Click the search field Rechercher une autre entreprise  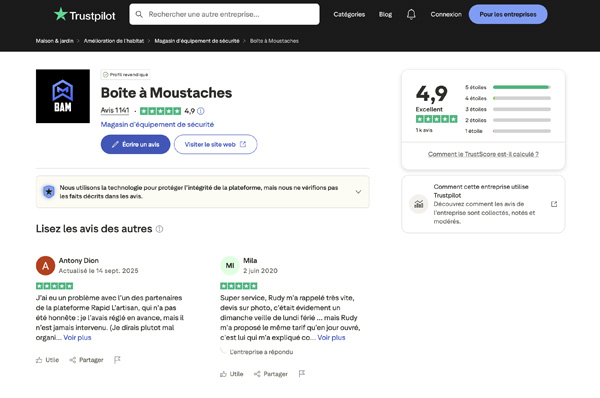[x=224, y=14]
